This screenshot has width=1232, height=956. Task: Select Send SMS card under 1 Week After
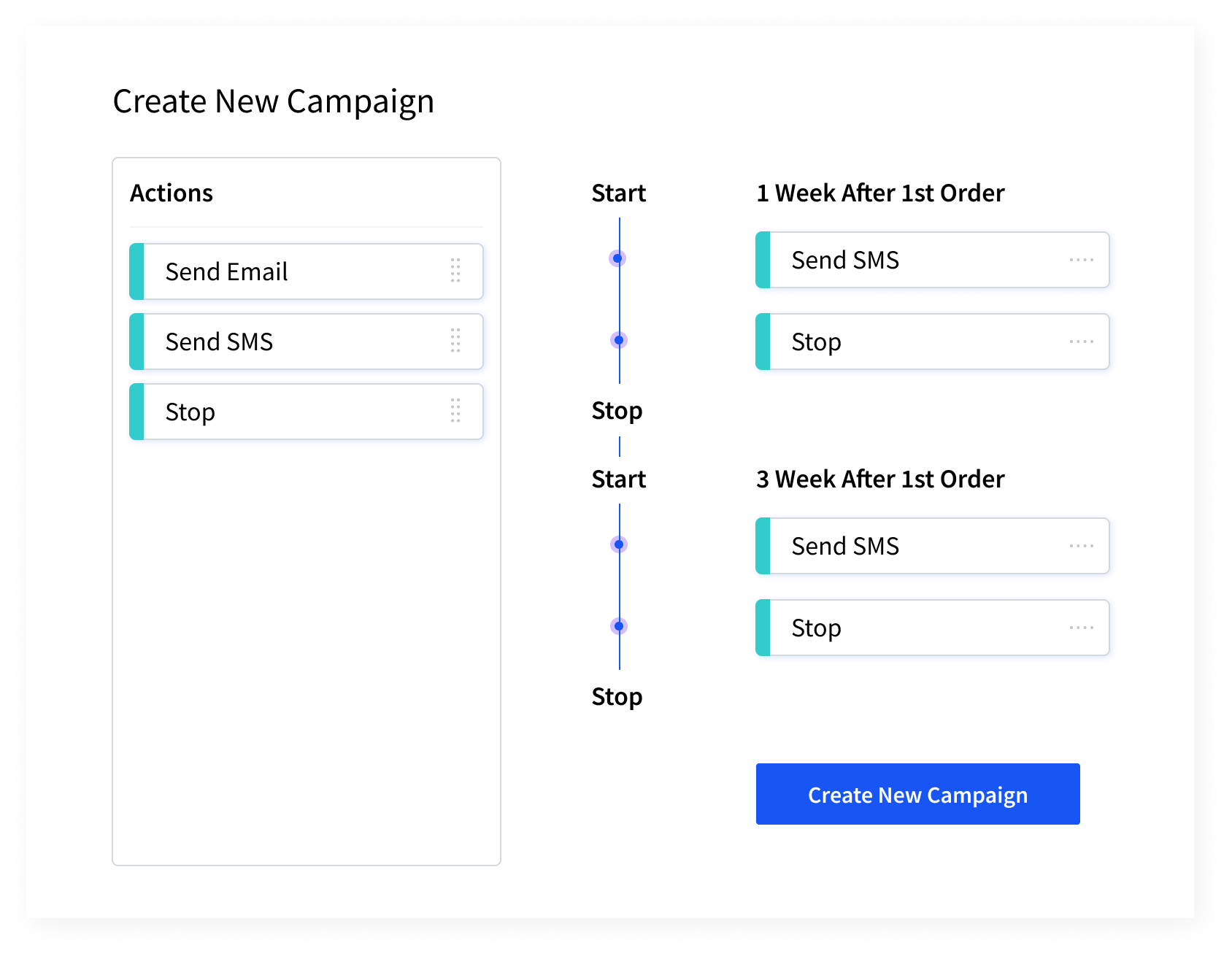coord(933,260)
